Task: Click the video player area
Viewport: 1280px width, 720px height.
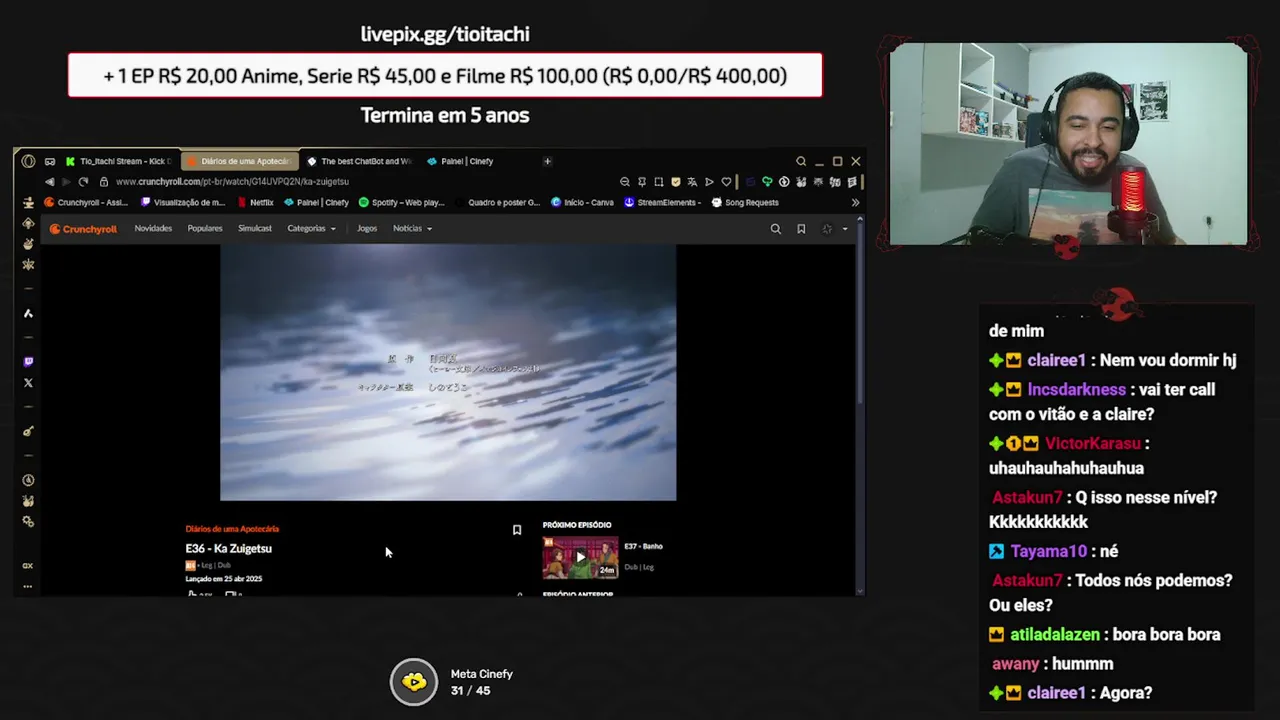Action: pos(448,372)
